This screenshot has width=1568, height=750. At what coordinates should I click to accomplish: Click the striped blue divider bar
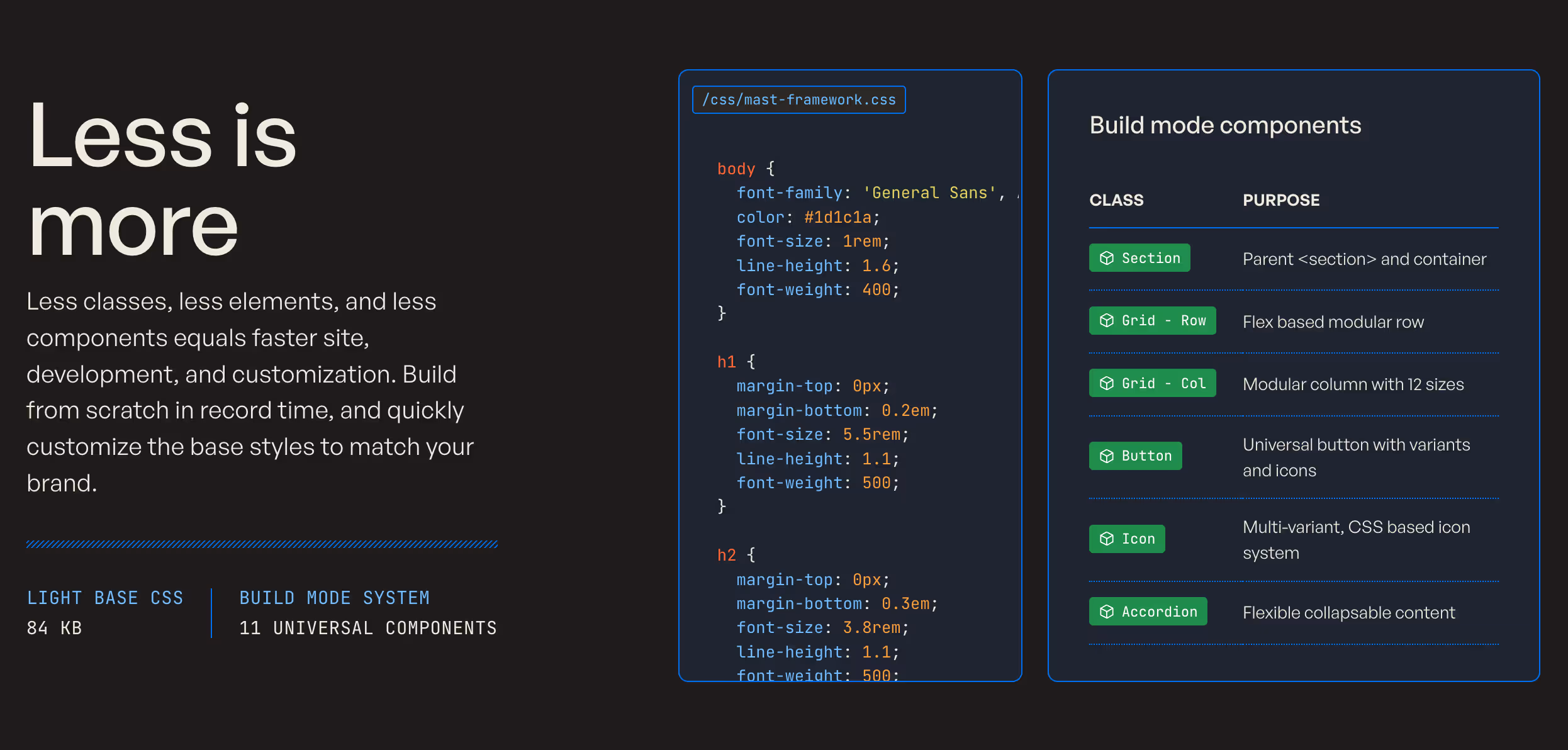(x=262, y=544)
